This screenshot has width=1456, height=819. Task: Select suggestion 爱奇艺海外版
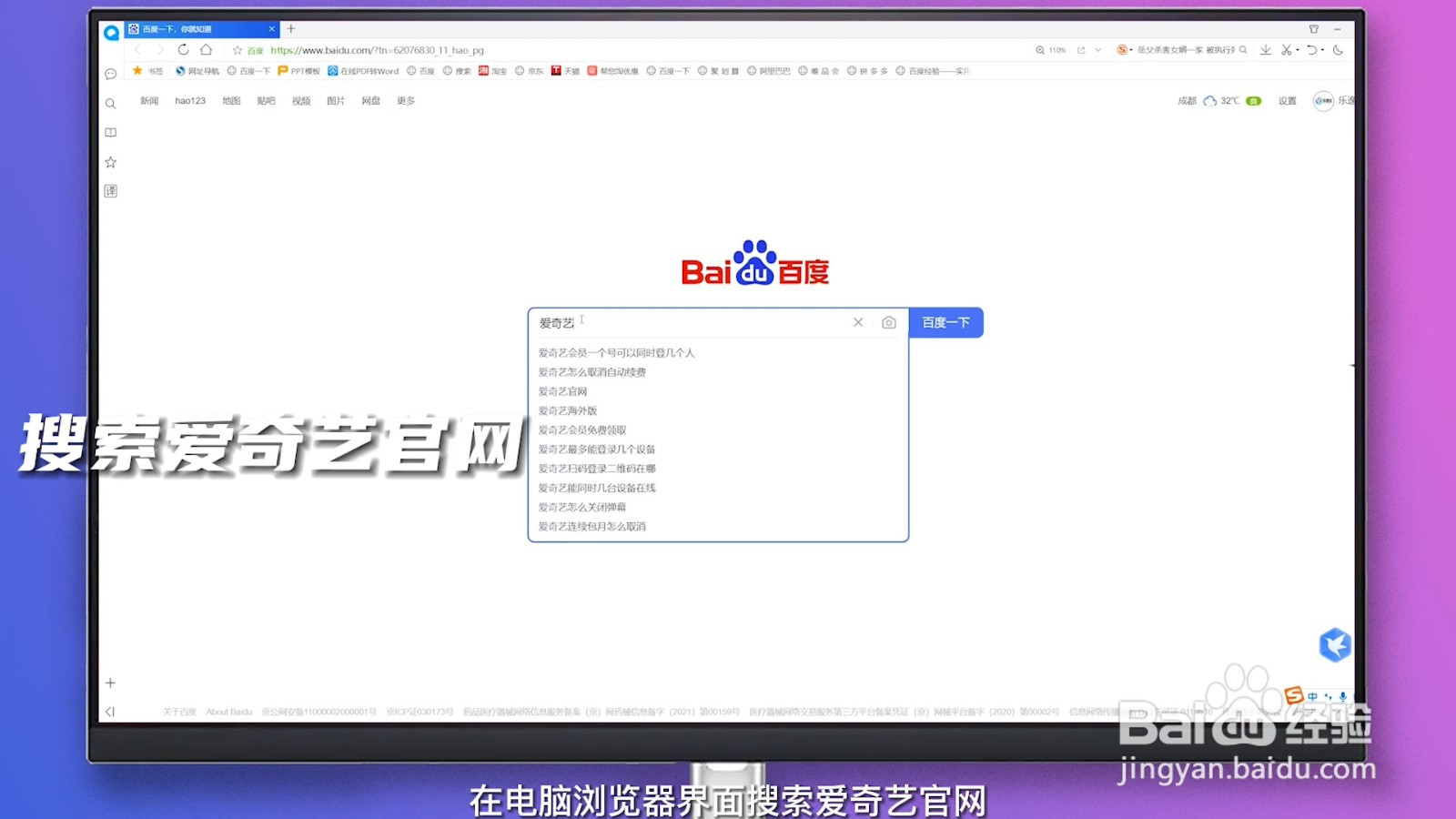[568, 410]
